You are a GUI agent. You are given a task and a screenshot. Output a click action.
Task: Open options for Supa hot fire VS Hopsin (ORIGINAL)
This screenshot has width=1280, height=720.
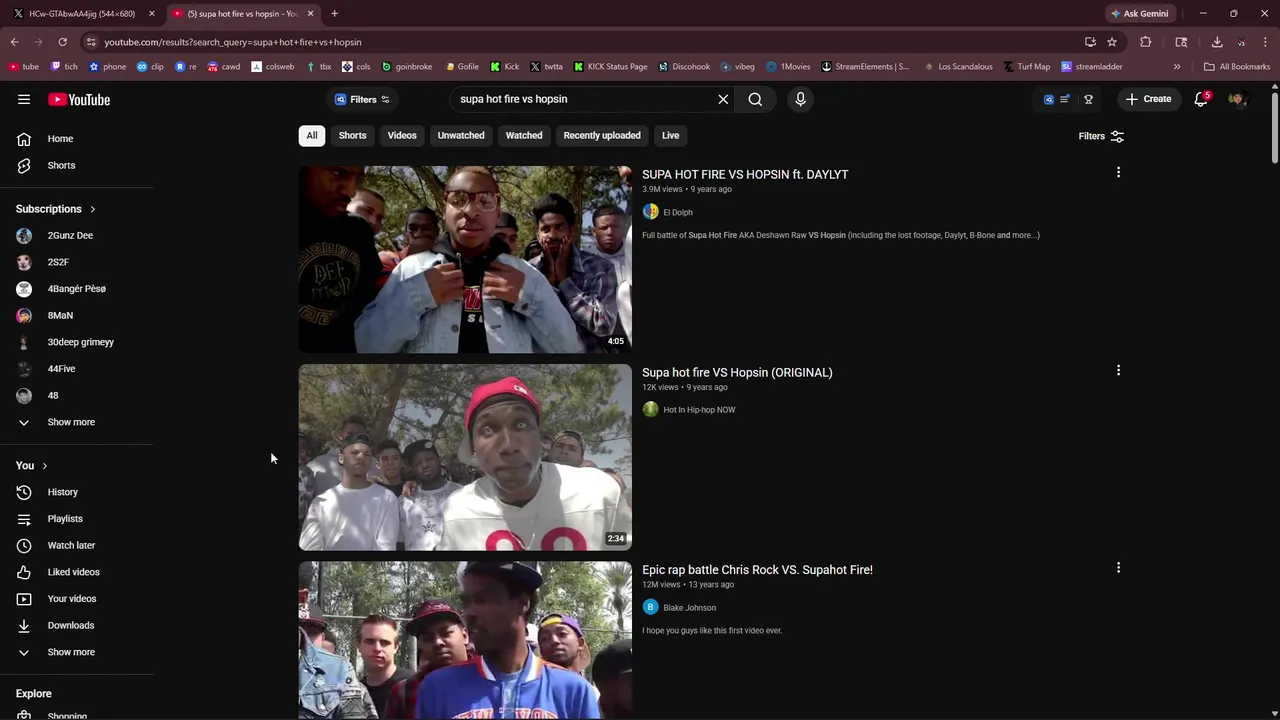(1118, 371)
